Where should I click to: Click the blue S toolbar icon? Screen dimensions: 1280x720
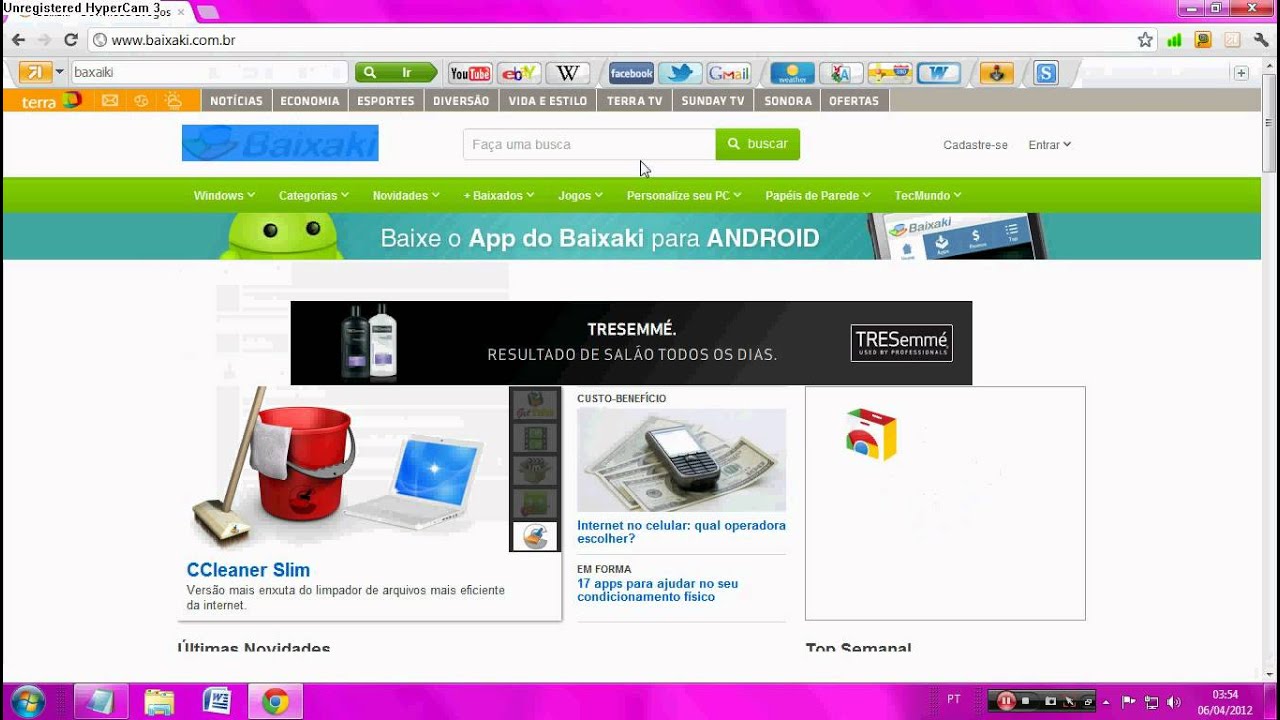(1046, 73)
